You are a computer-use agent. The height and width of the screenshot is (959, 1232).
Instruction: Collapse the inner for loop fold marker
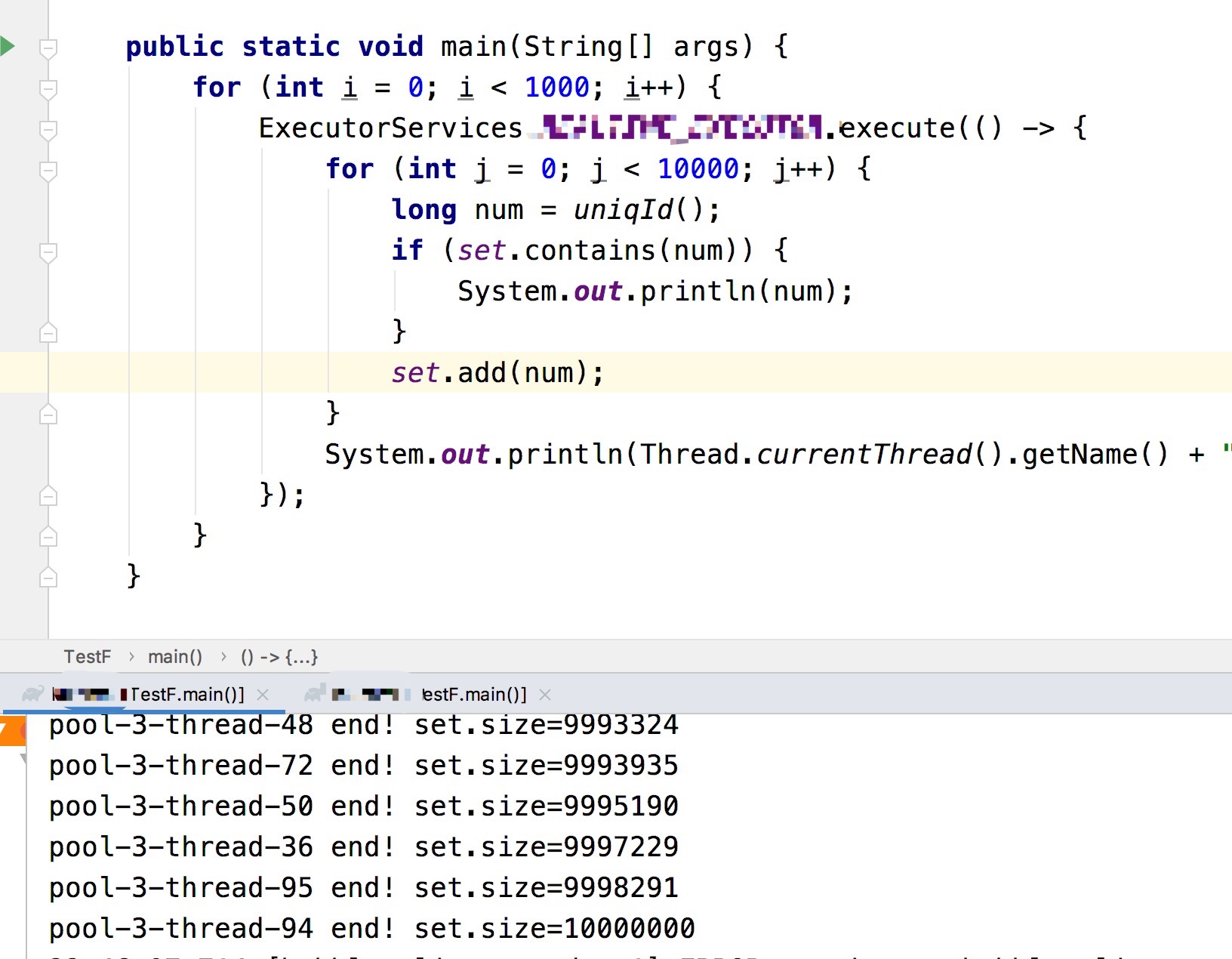click(x=48, y=170)
